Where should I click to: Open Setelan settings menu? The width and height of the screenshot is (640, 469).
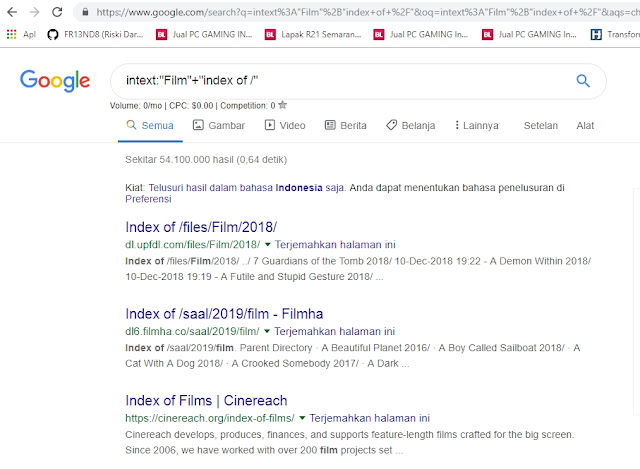coord(540,125)
